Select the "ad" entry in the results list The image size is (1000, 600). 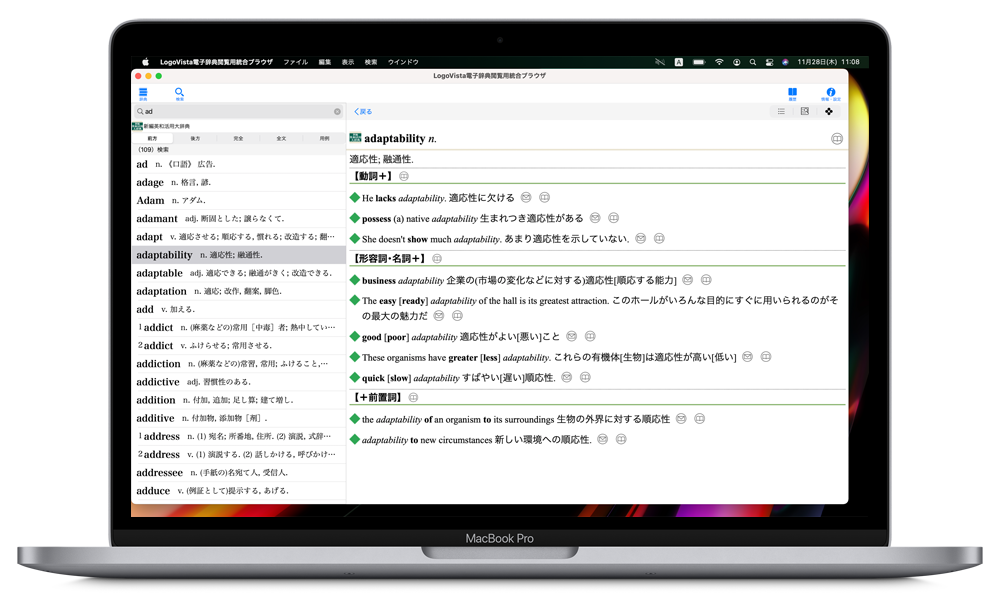coord(239,165)
